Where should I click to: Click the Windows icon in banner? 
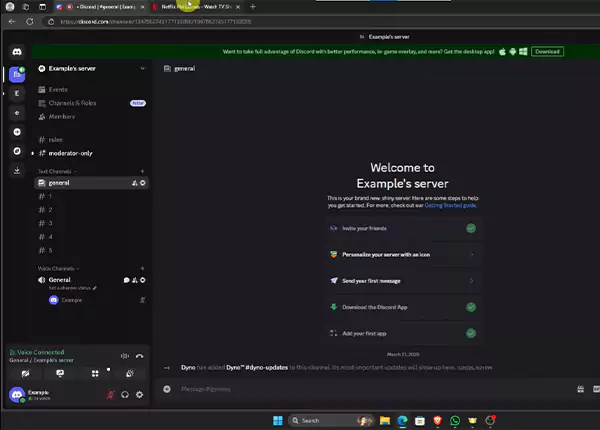pos(523,52)
